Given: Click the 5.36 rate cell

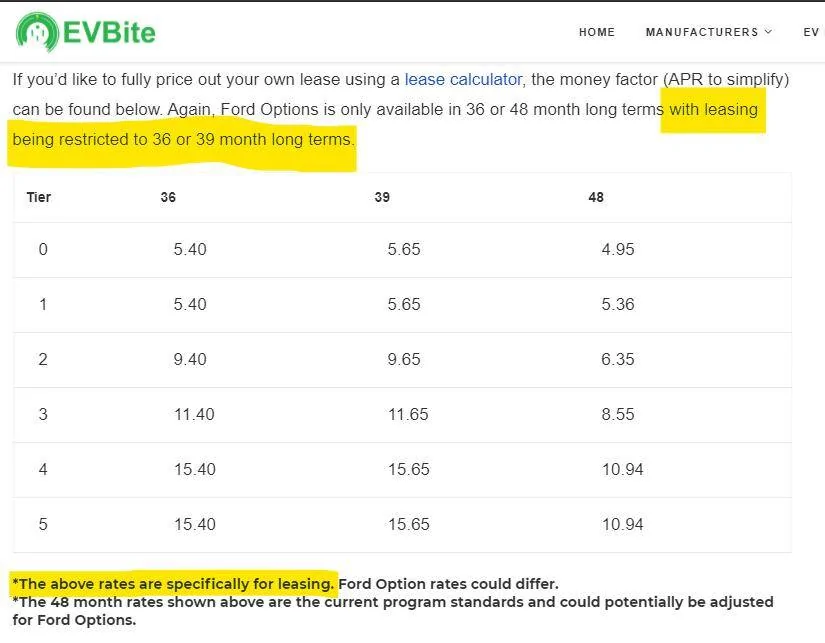Looking at the screenshot, I should pos(618,304).
